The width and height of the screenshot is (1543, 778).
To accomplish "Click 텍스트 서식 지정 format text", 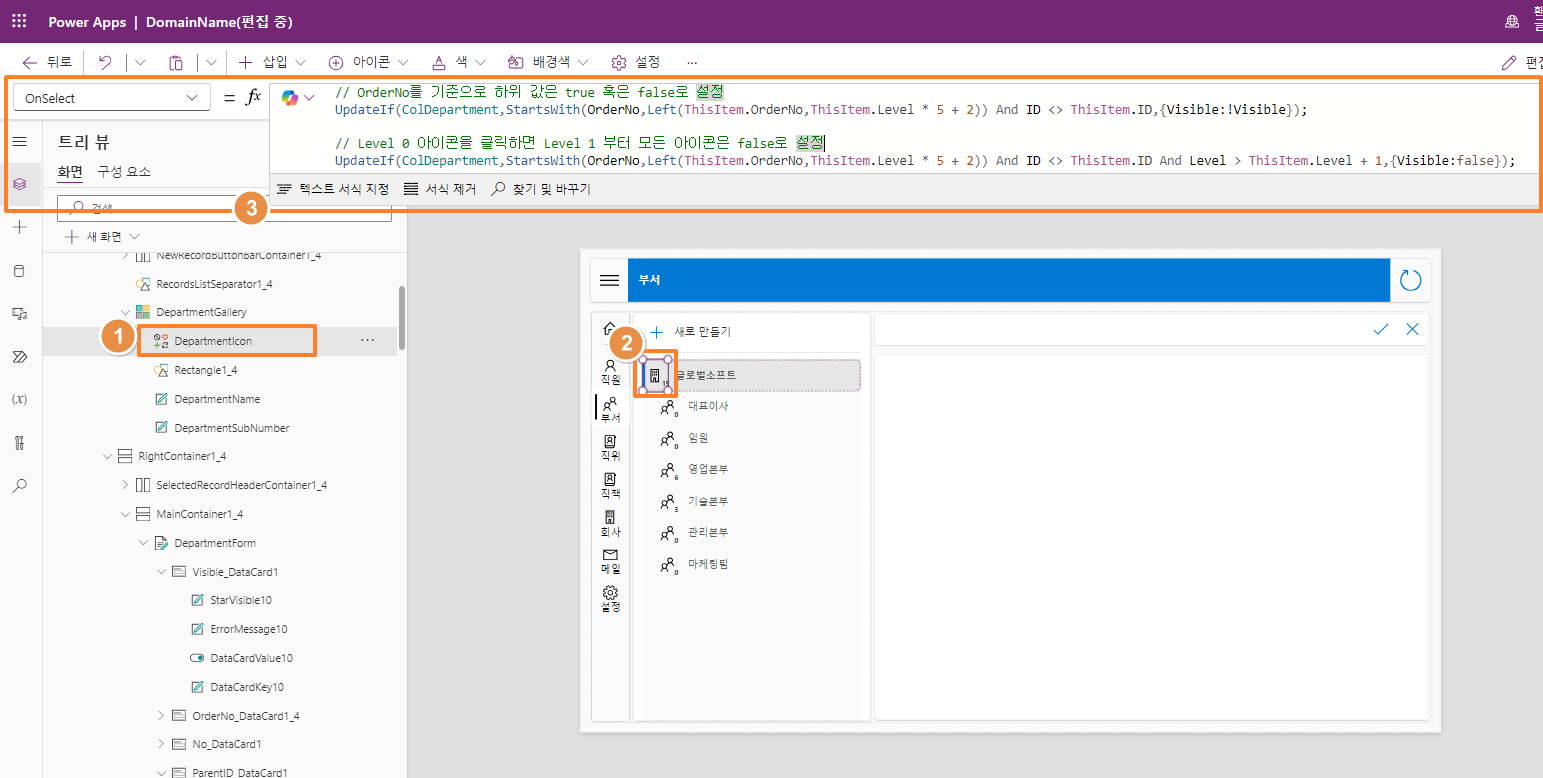I will (x=333, y=188).
